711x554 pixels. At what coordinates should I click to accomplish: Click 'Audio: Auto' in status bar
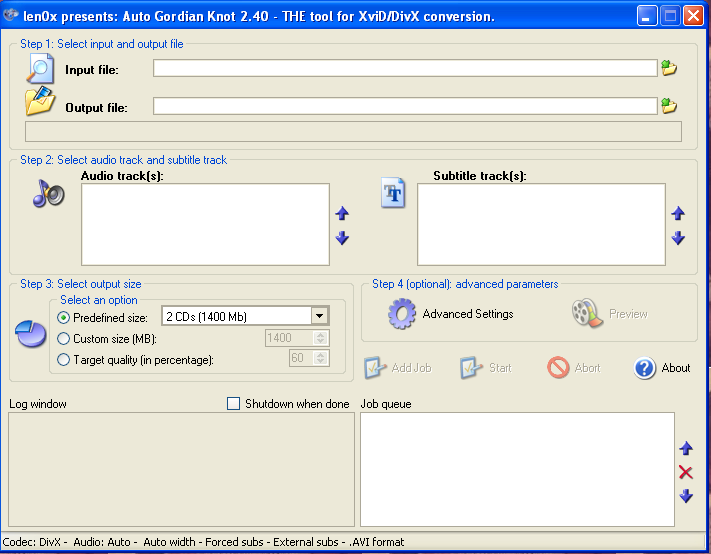click(x=102, y=542)
